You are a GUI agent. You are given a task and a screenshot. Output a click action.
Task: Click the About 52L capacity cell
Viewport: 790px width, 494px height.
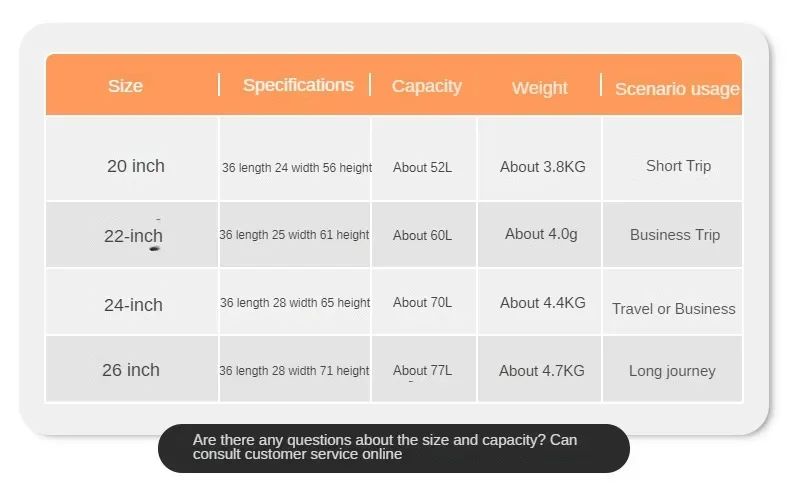[422, 168]
